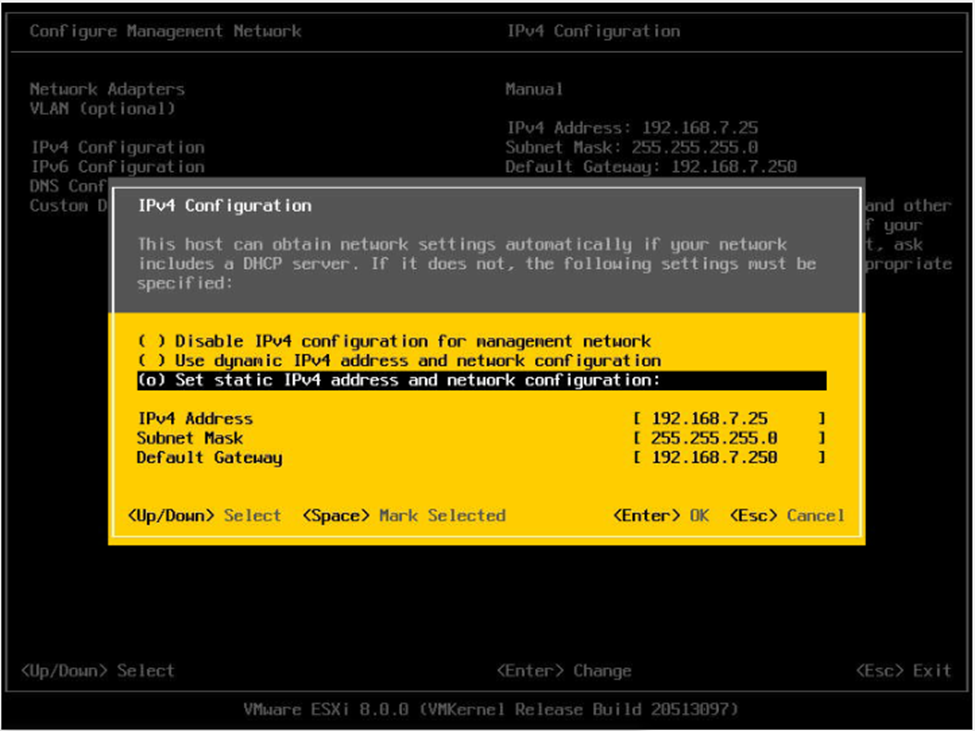Select IPv6 Configuration in left menu
Screen dimensions: 975x731
click(118, 167)
